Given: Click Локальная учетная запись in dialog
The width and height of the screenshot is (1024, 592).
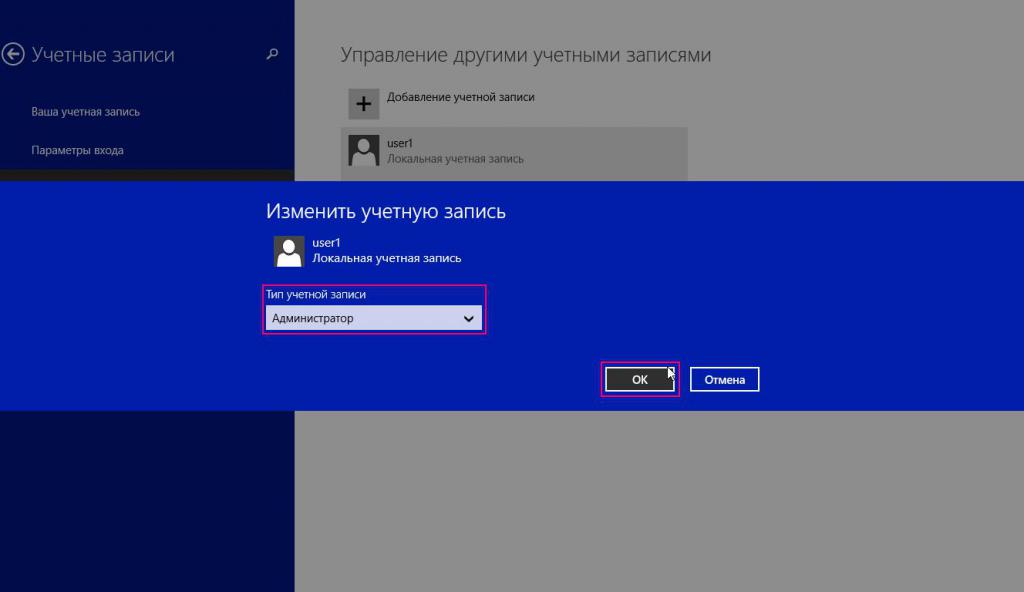Looking at the screenshot, I should click(x=387, y=258).
